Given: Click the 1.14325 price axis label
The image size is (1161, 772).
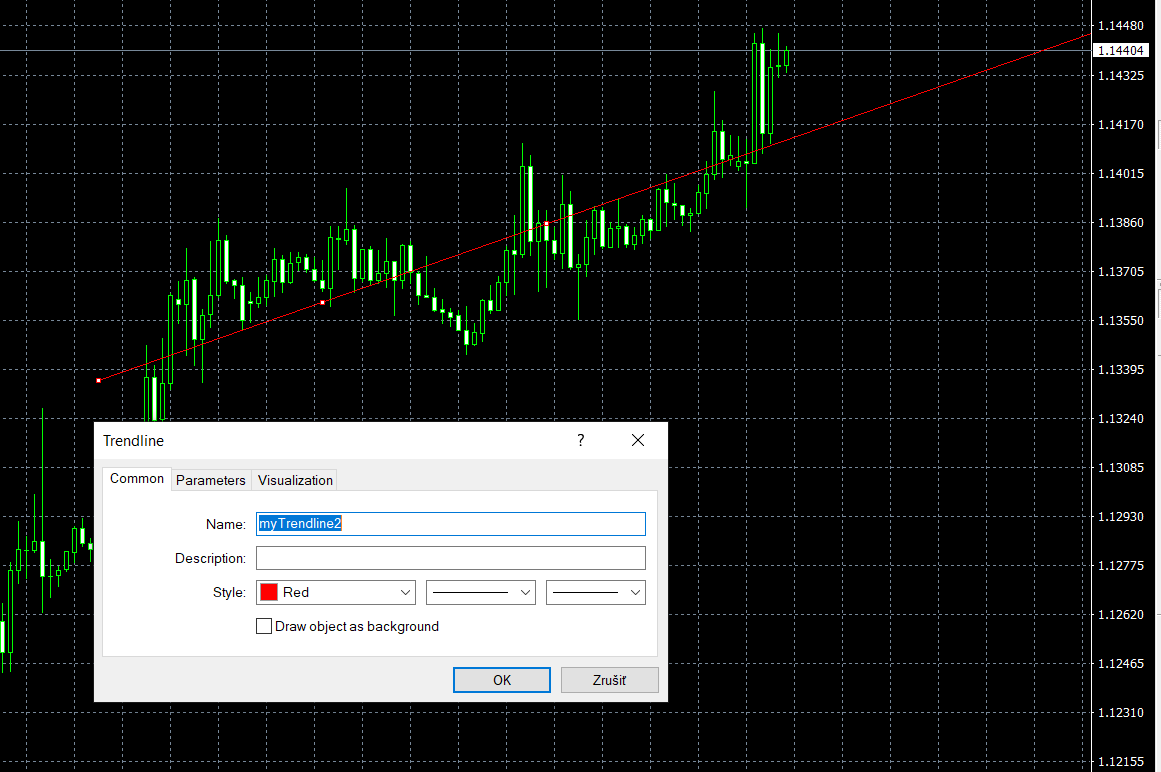Looking at the screenshot, I should coord(1120,75).
